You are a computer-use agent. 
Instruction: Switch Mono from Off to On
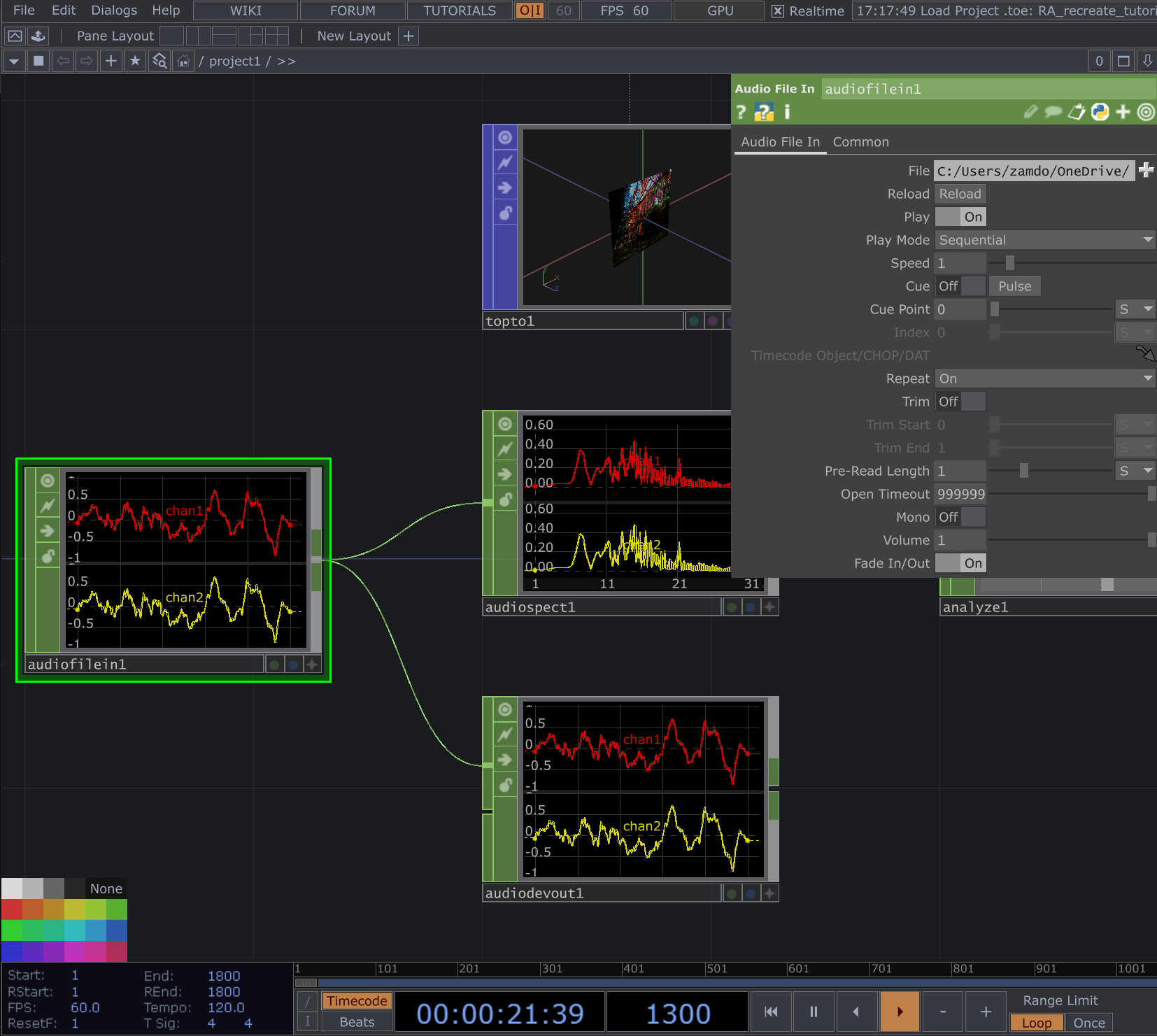[x=972, y=517]
